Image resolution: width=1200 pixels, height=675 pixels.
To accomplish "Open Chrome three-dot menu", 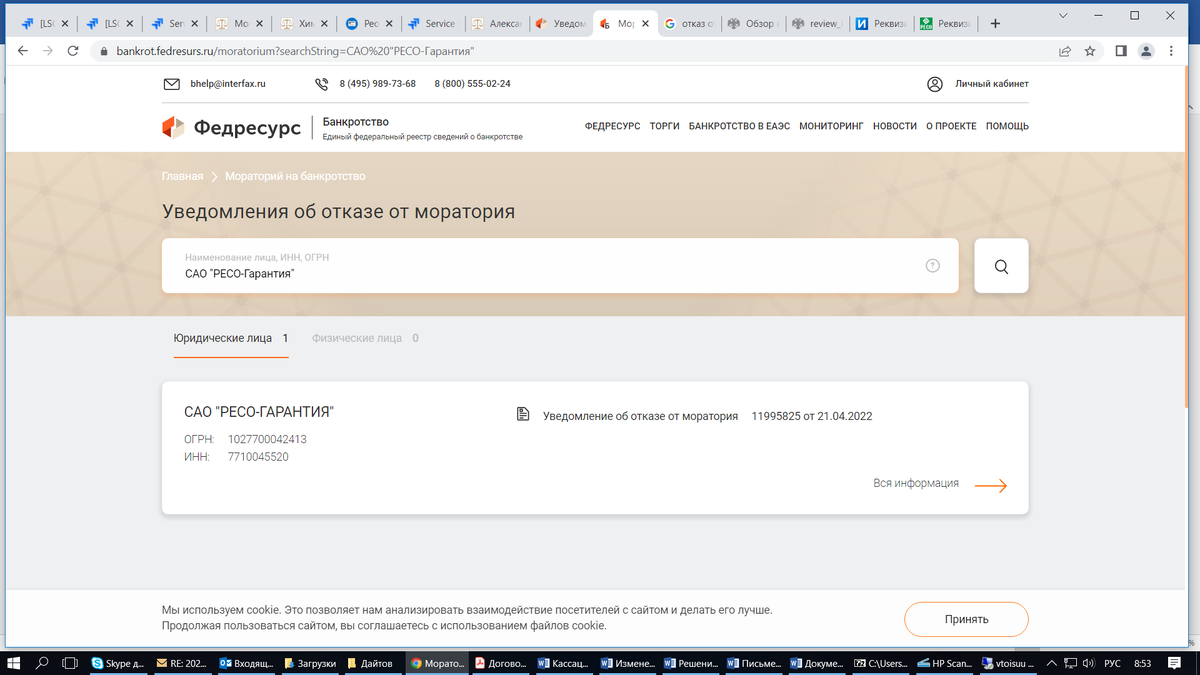I will 1173,51.
